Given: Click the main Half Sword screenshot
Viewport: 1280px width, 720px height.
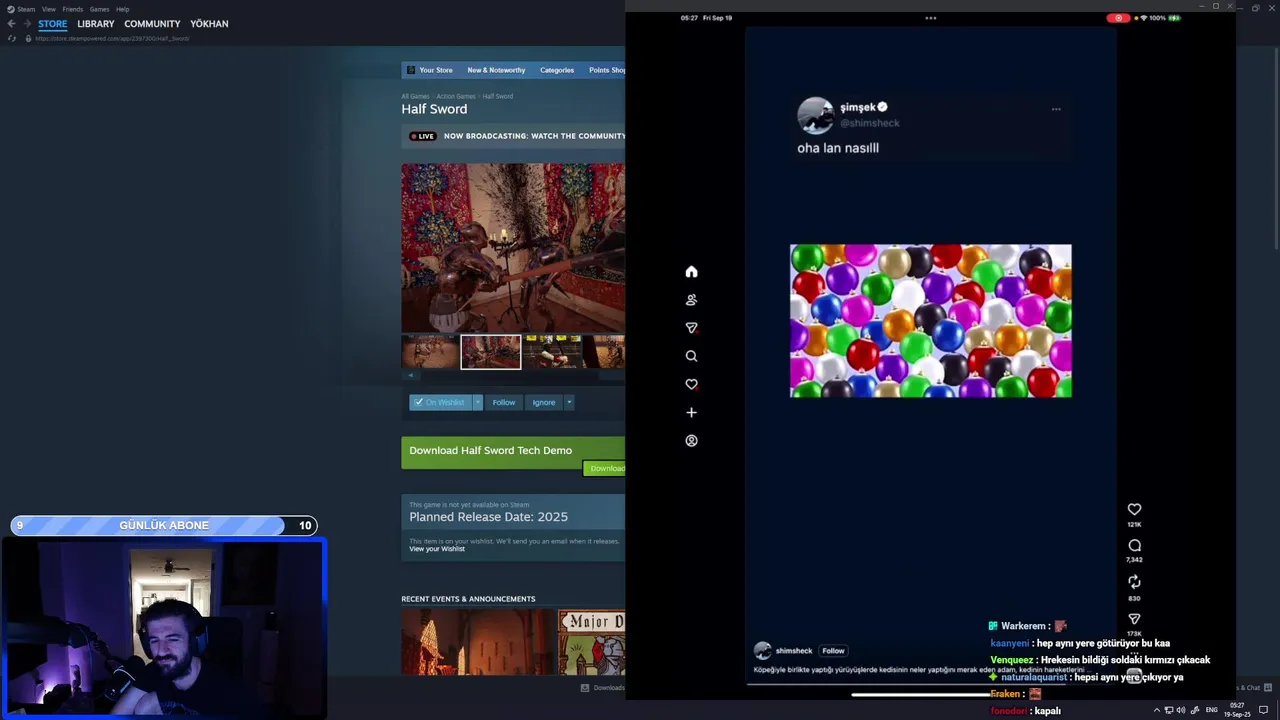Looking at the screenshot, I should pos(513,247).
